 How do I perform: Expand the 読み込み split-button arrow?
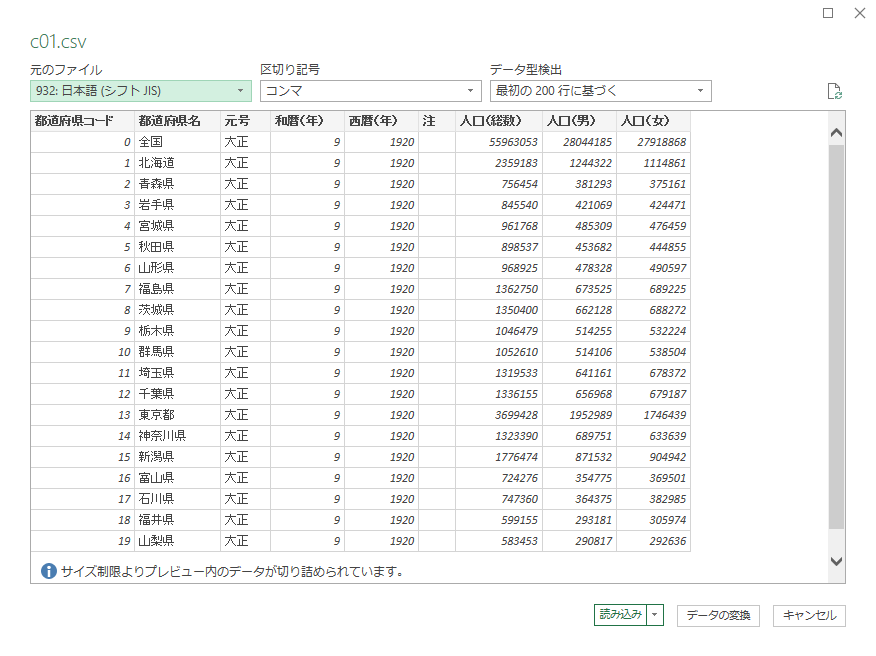[x=655, y=615]
